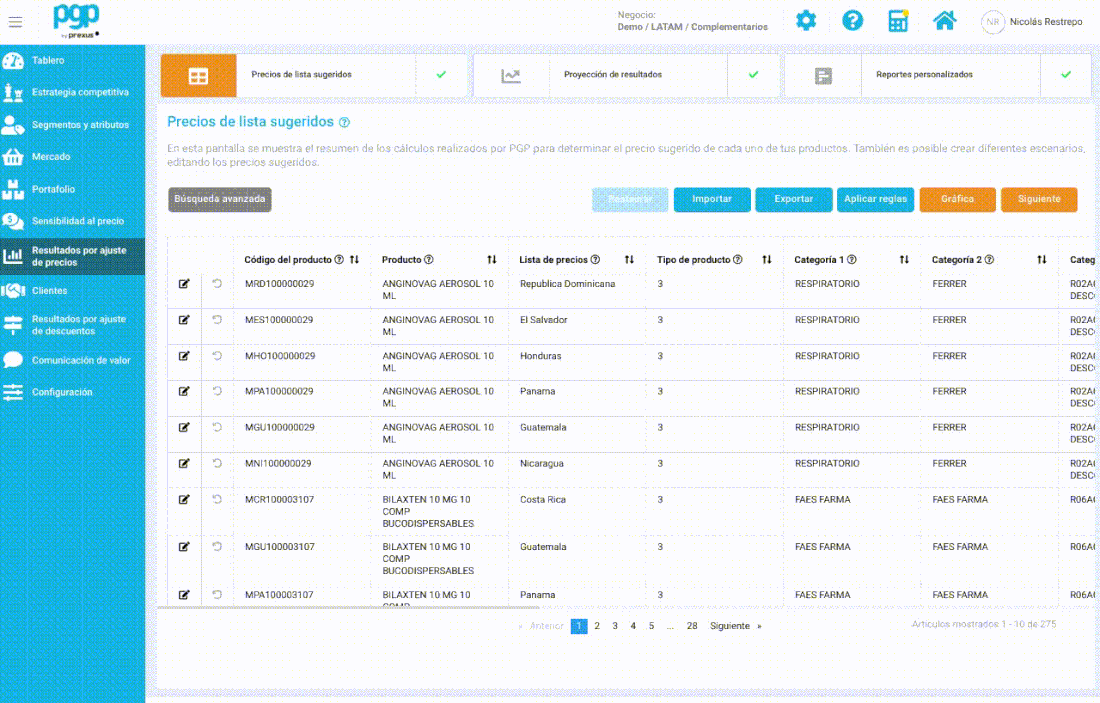Go to Mercado section
Screen dimensions: 1100x703
72,157
